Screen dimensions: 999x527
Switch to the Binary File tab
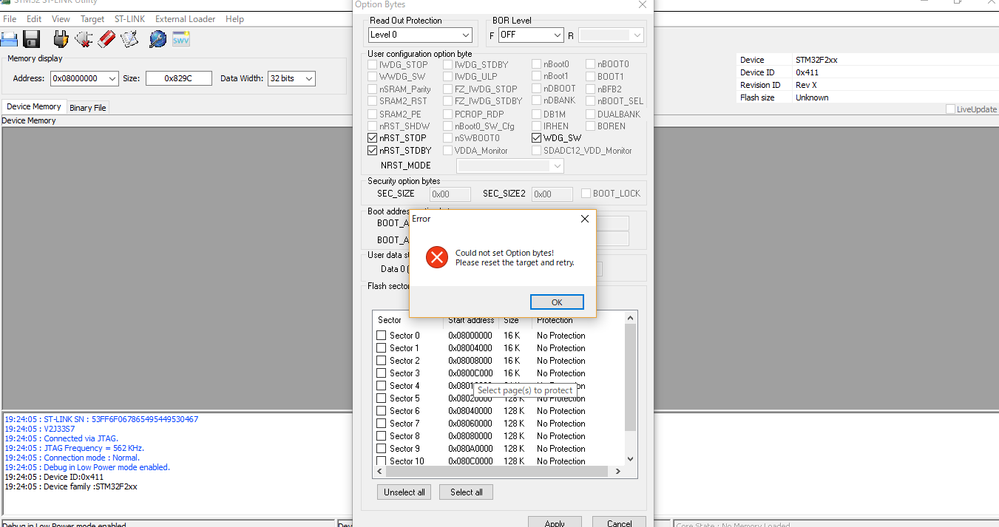(88, 108)
